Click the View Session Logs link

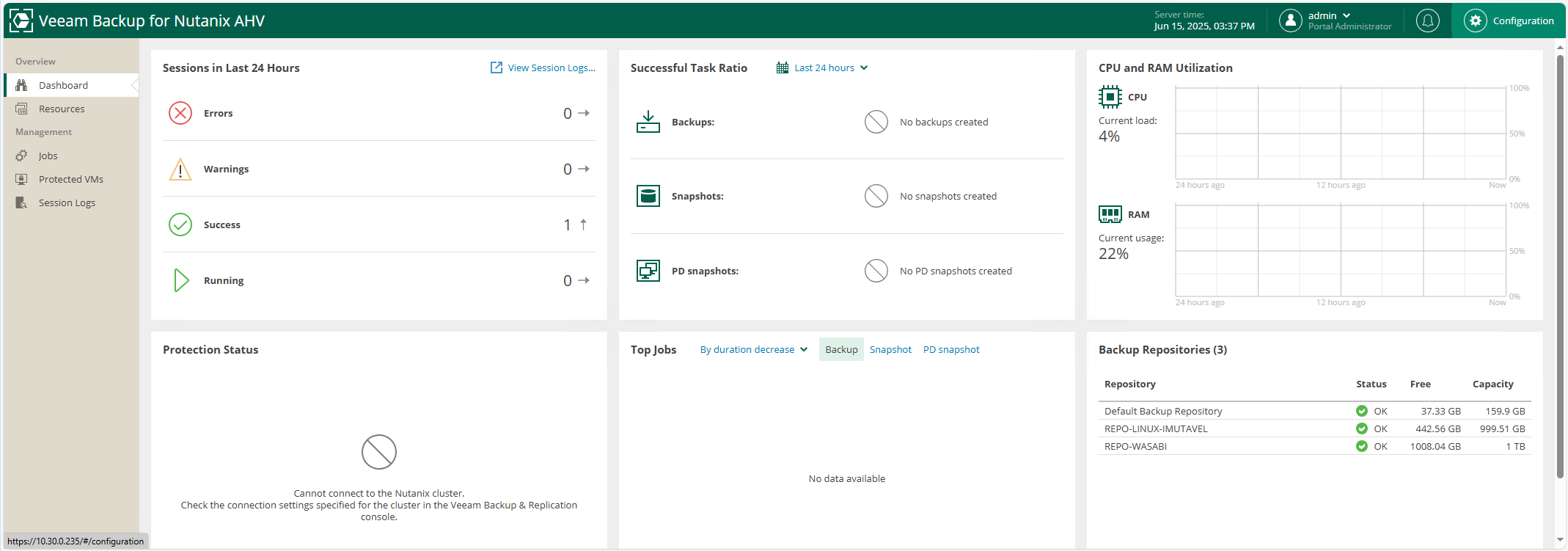click(552, 67)
